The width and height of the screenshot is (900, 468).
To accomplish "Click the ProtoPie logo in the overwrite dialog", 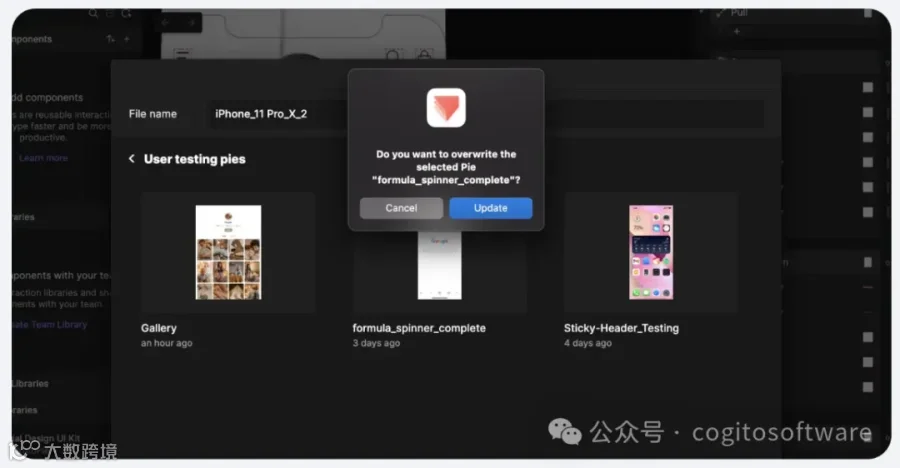I will [x=446, y=107].
